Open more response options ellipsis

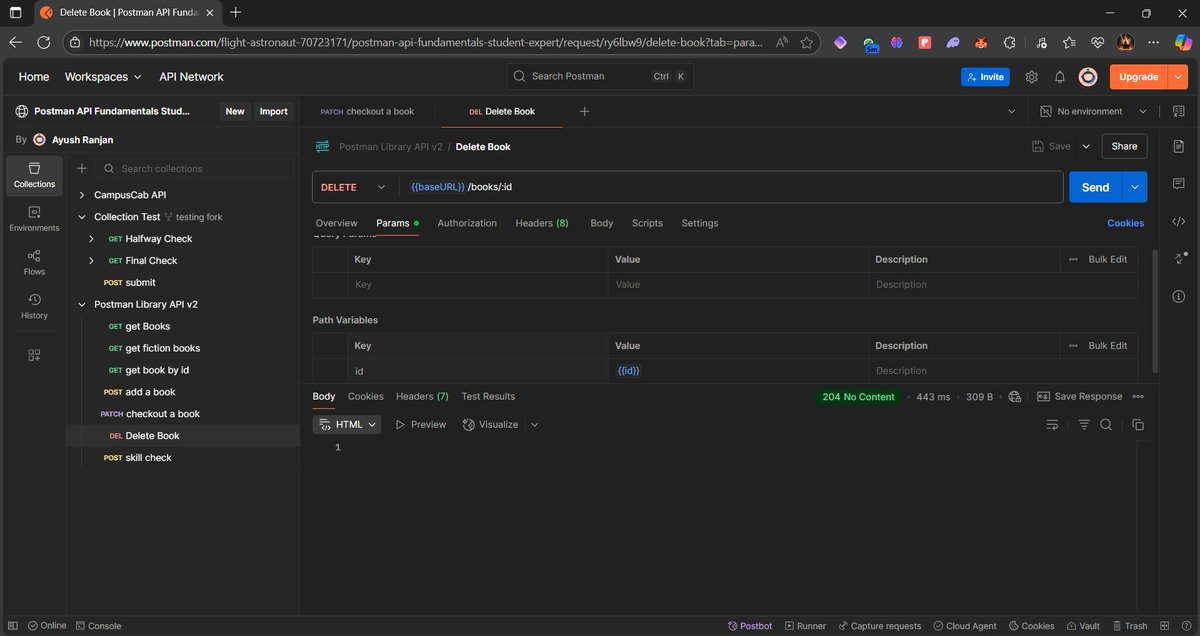click(x=1140, y=397)
